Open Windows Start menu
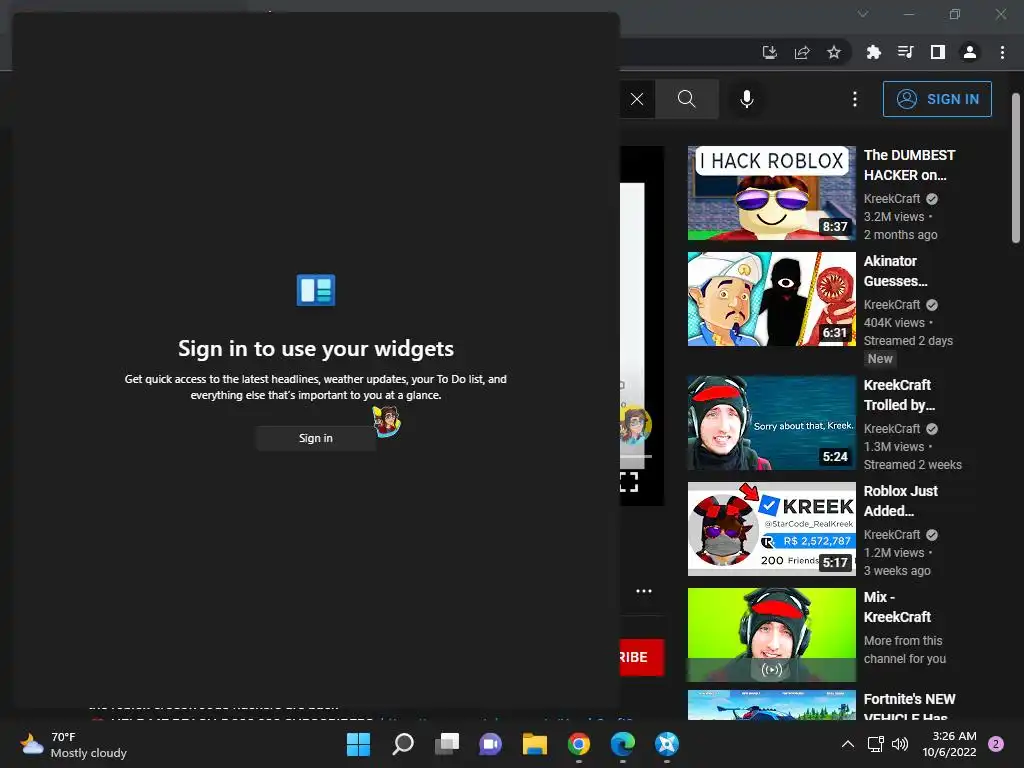Screen dimensions: 1024x768 [358, 744]
